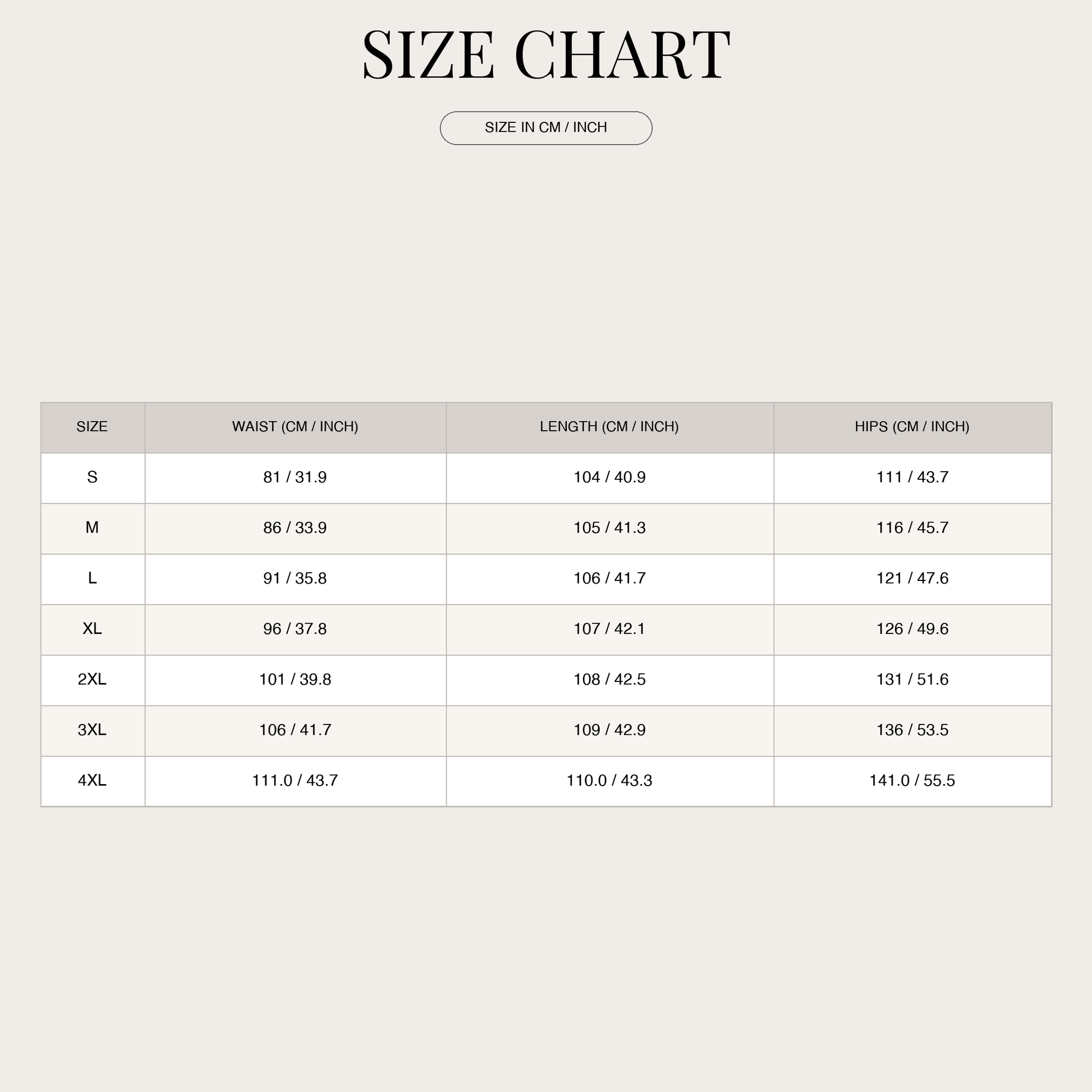Click length value 108 / 42.5

[x=609, y=679]
